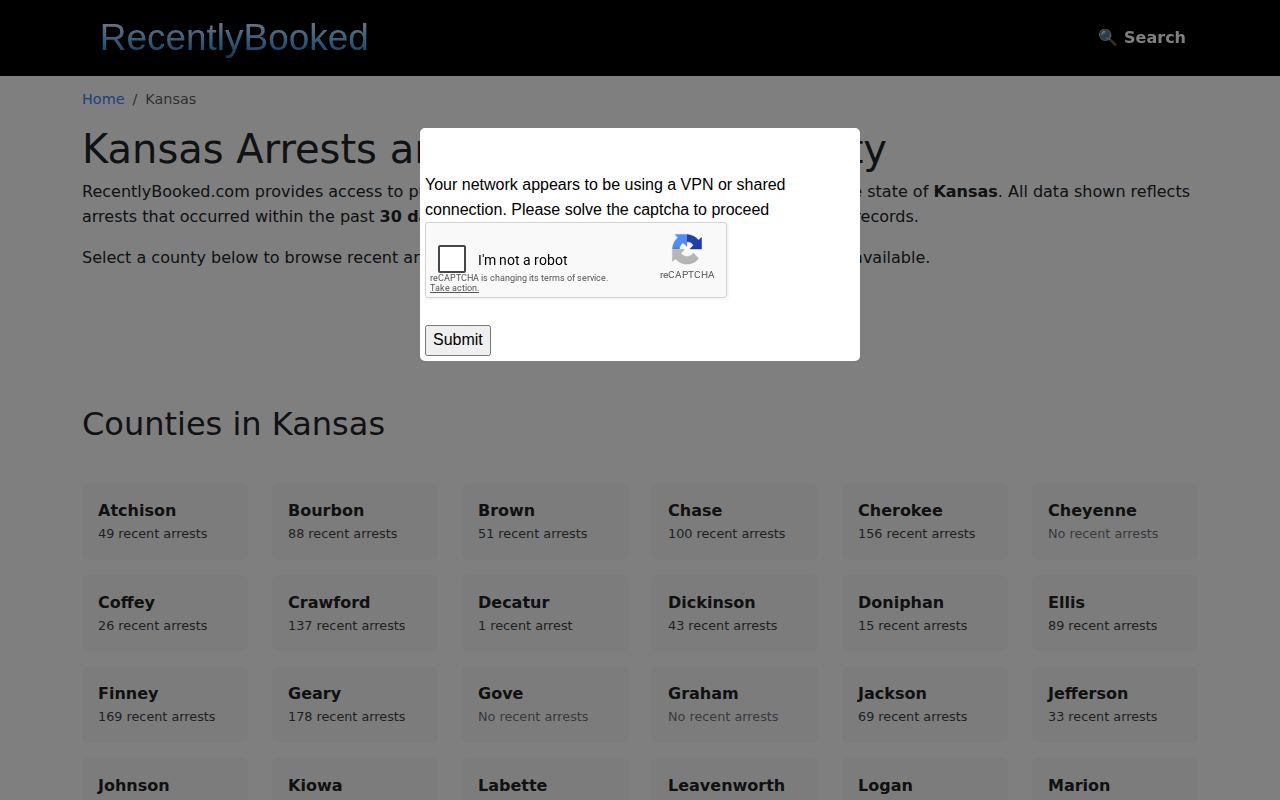Open the Marion county card
1280x800 pixels.
click(1115, 780)
